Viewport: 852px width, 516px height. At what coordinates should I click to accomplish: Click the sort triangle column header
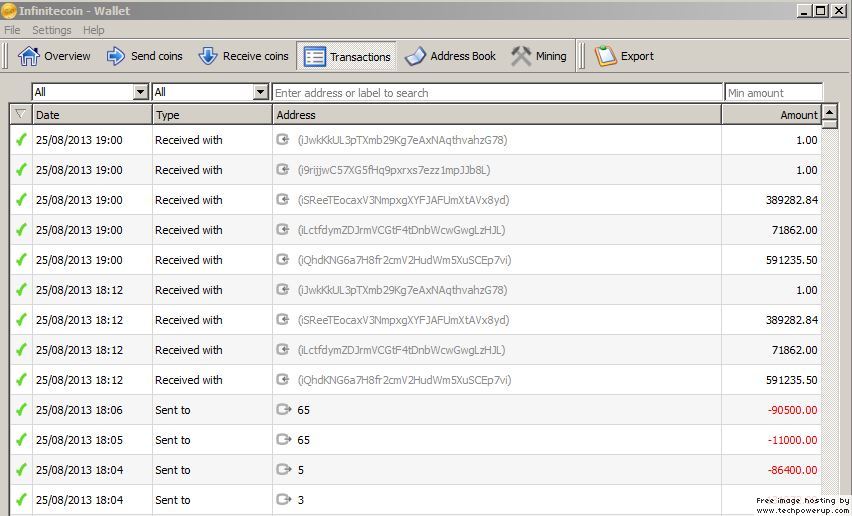click(21, 115)
